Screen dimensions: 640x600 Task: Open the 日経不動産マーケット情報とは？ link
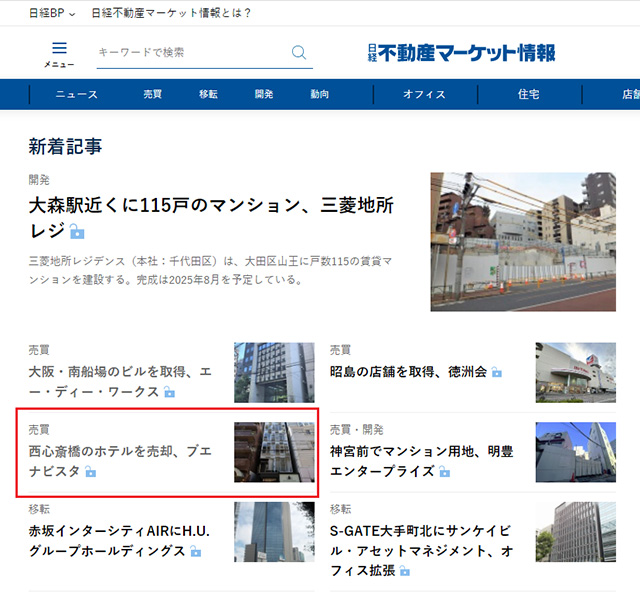pos(171,13)
